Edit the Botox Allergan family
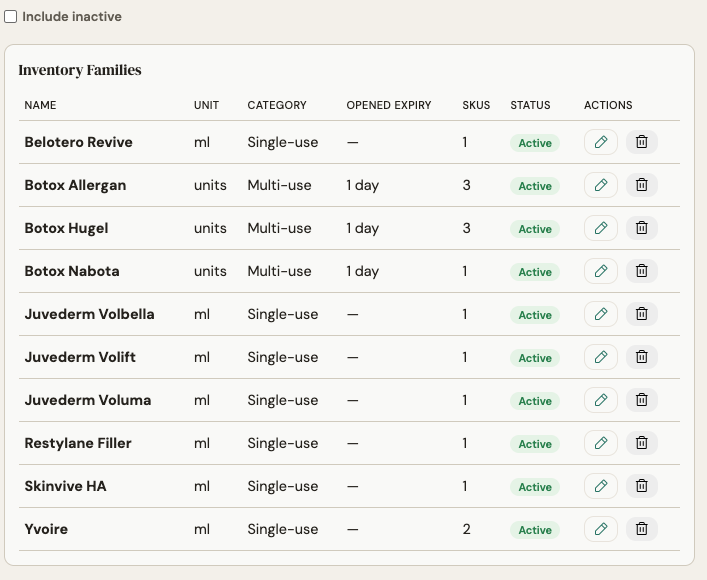 tap(601, 185)
